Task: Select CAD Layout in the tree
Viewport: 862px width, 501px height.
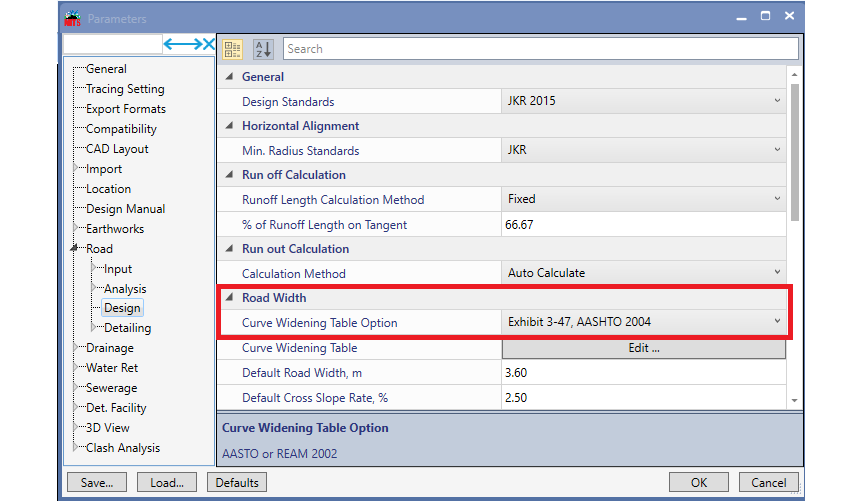Action: (117, 148)
